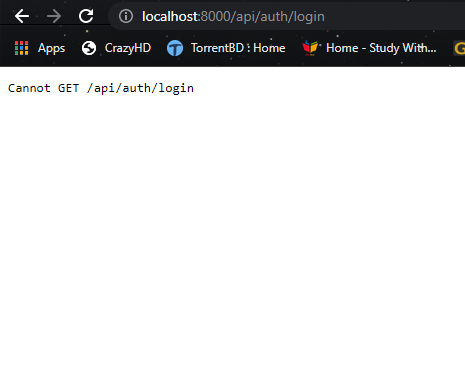Focus the address bar showing localhost:8000/api/auth/login
Image resolution: width=465 pixels, height=372 pixels.
[287, 16]
